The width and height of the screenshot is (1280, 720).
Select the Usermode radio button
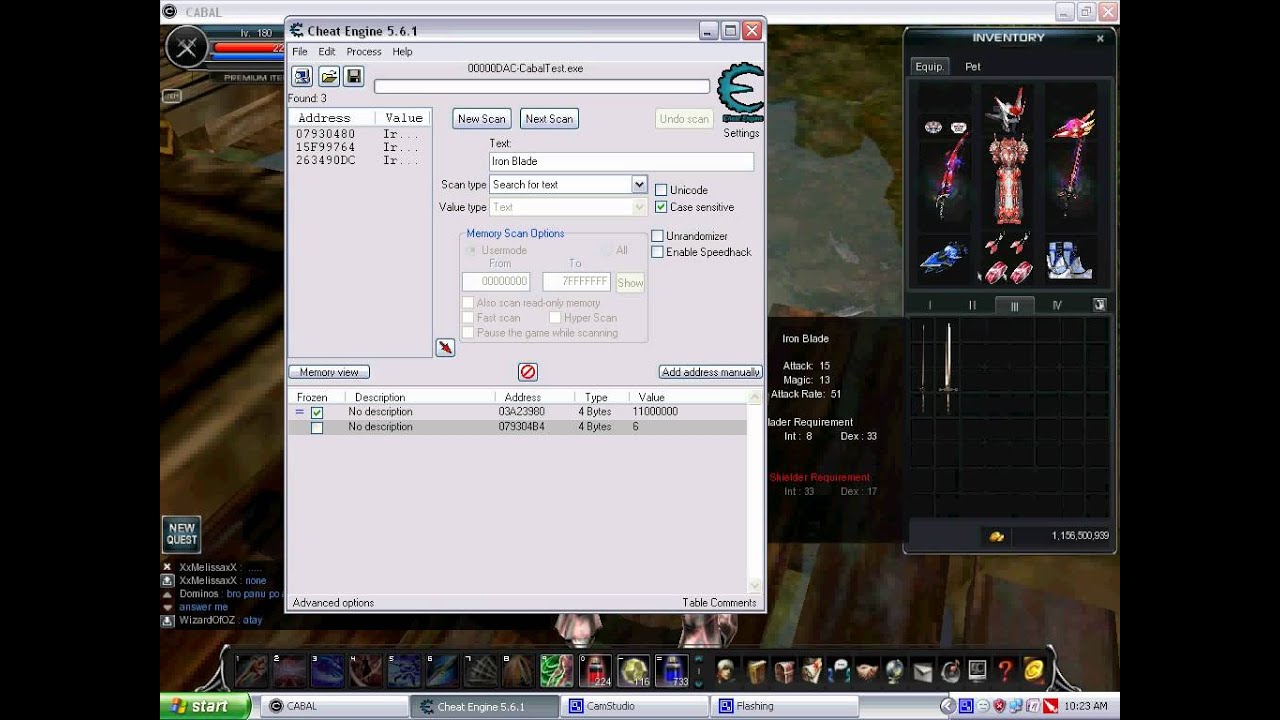pyautogui.click(x=472, y=250)
